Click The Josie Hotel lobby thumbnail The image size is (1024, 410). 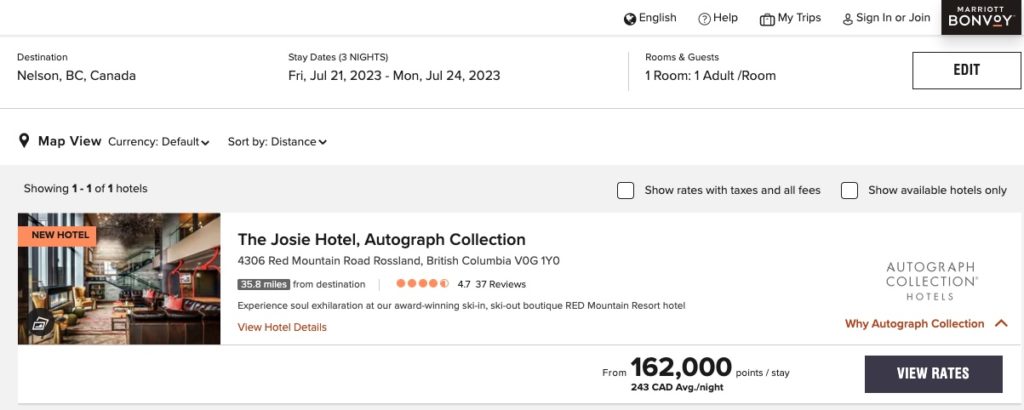coord(119,278)
